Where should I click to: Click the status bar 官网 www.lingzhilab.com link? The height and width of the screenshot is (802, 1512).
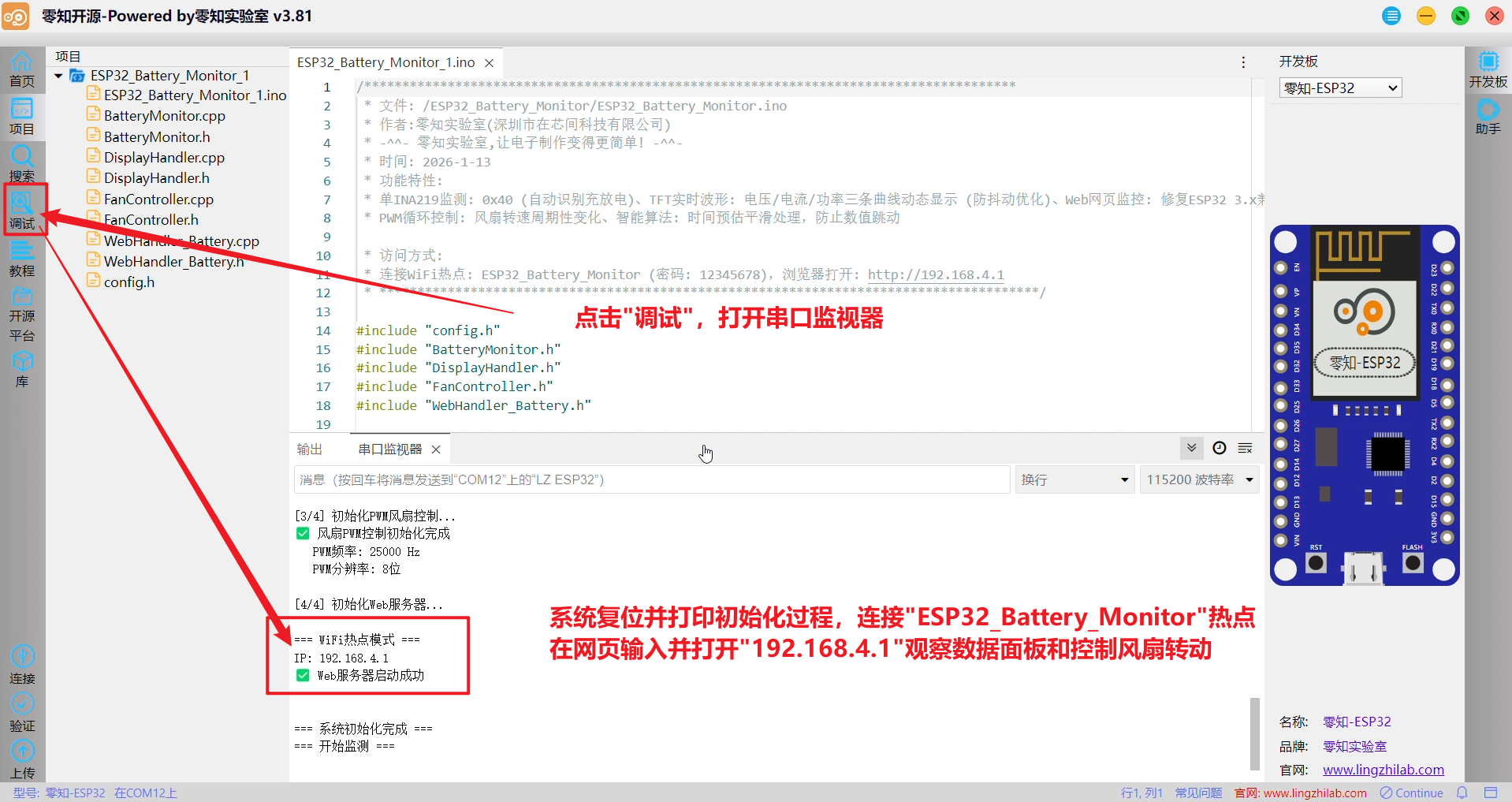point(1301,793)
